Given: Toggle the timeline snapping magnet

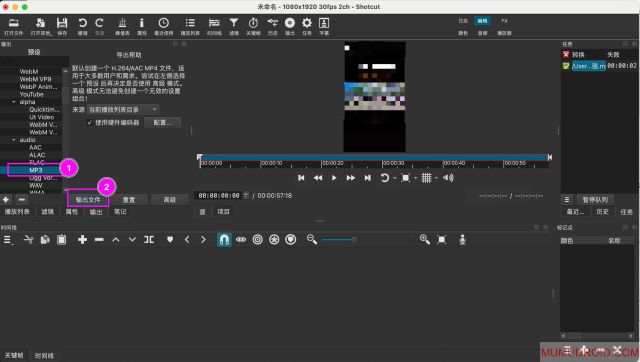Looking at the screenshot, I should coord(224,240).
